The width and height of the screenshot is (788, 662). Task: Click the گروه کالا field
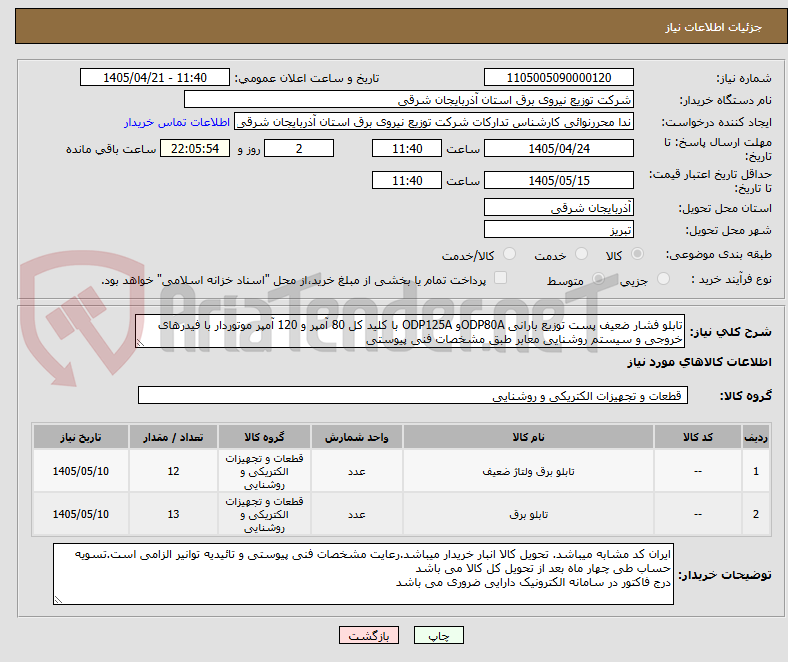(413, 396)
